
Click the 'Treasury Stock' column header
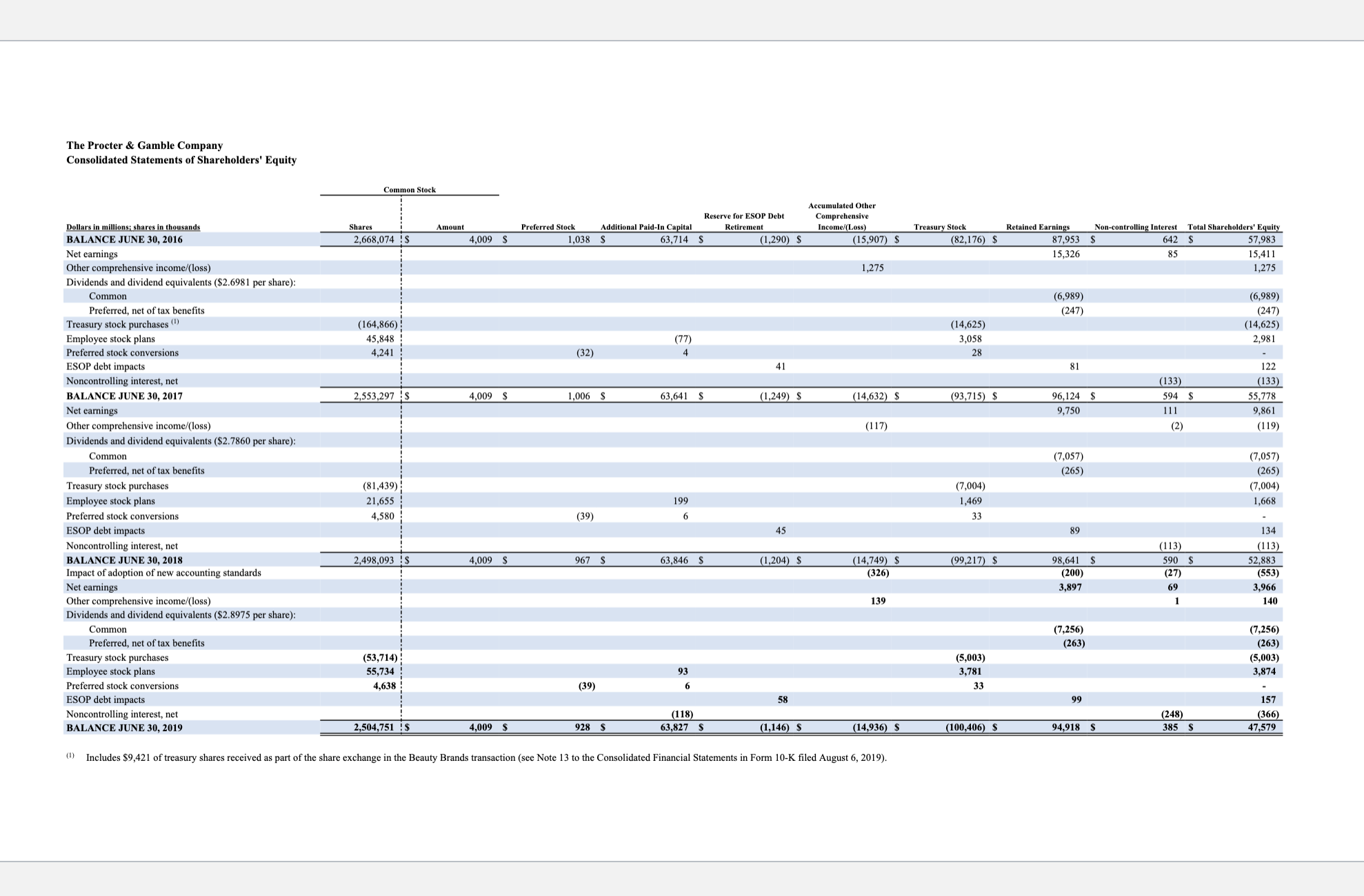pos(939,227)
